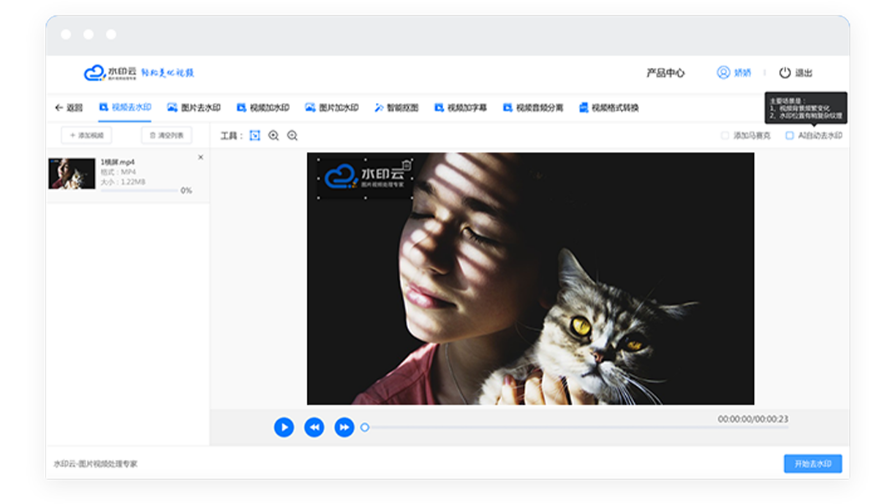Delete the watermark selection box via trash icon
This screenshot has height=504, width=896.
[x=406, y=165]
